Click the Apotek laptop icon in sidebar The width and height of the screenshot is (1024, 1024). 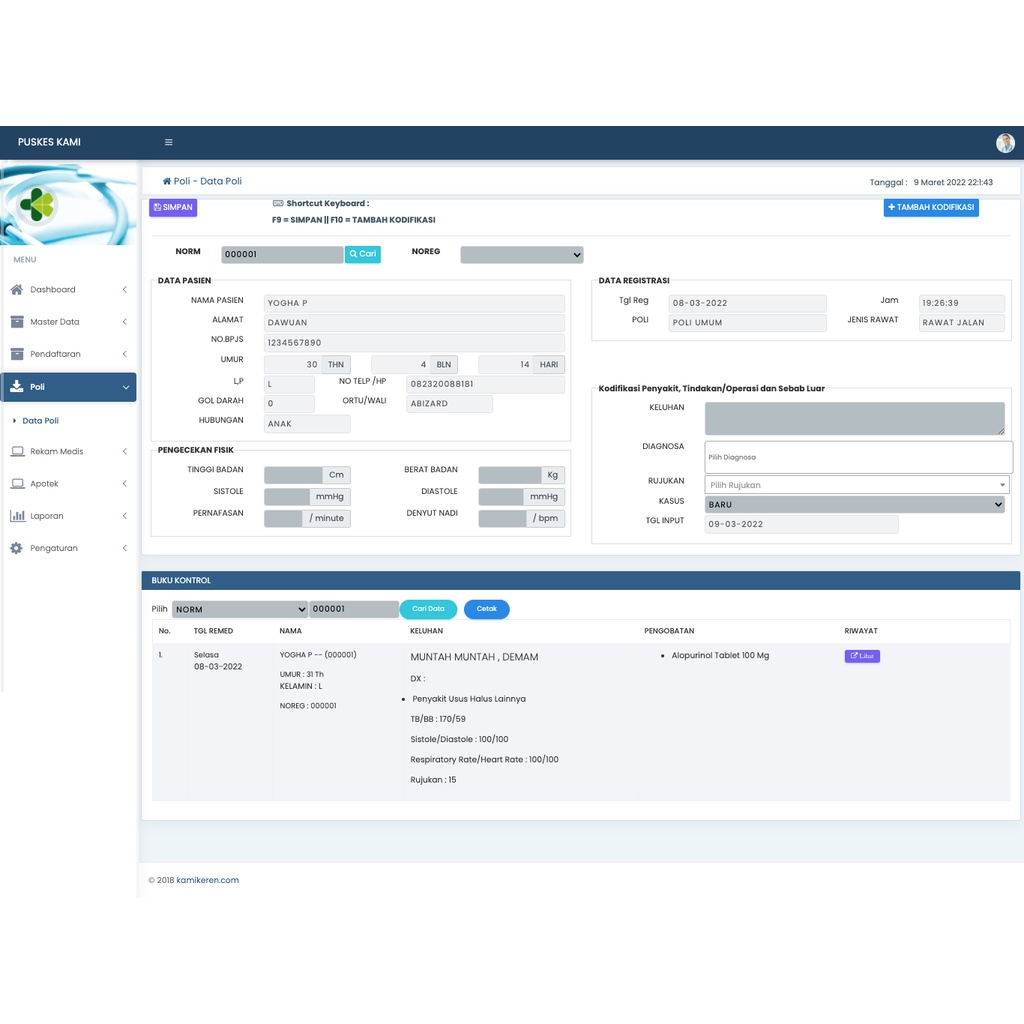17,484
